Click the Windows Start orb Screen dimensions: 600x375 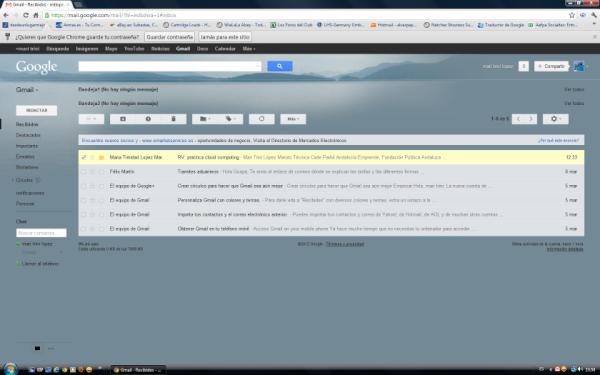pos(10,369)
